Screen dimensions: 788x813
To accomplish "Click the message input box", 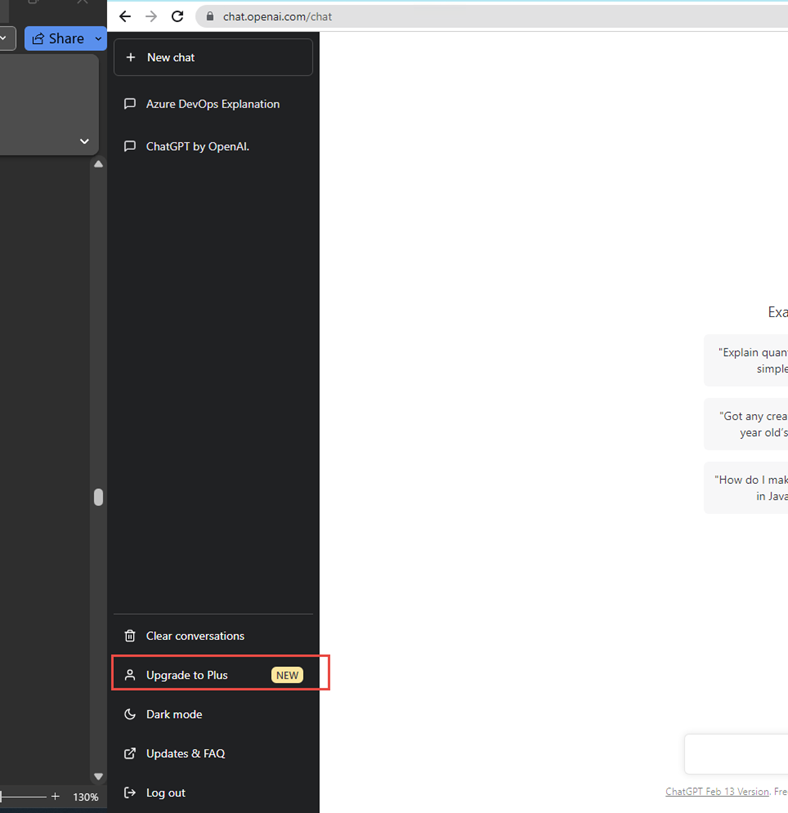I will [x=737, y=754].
